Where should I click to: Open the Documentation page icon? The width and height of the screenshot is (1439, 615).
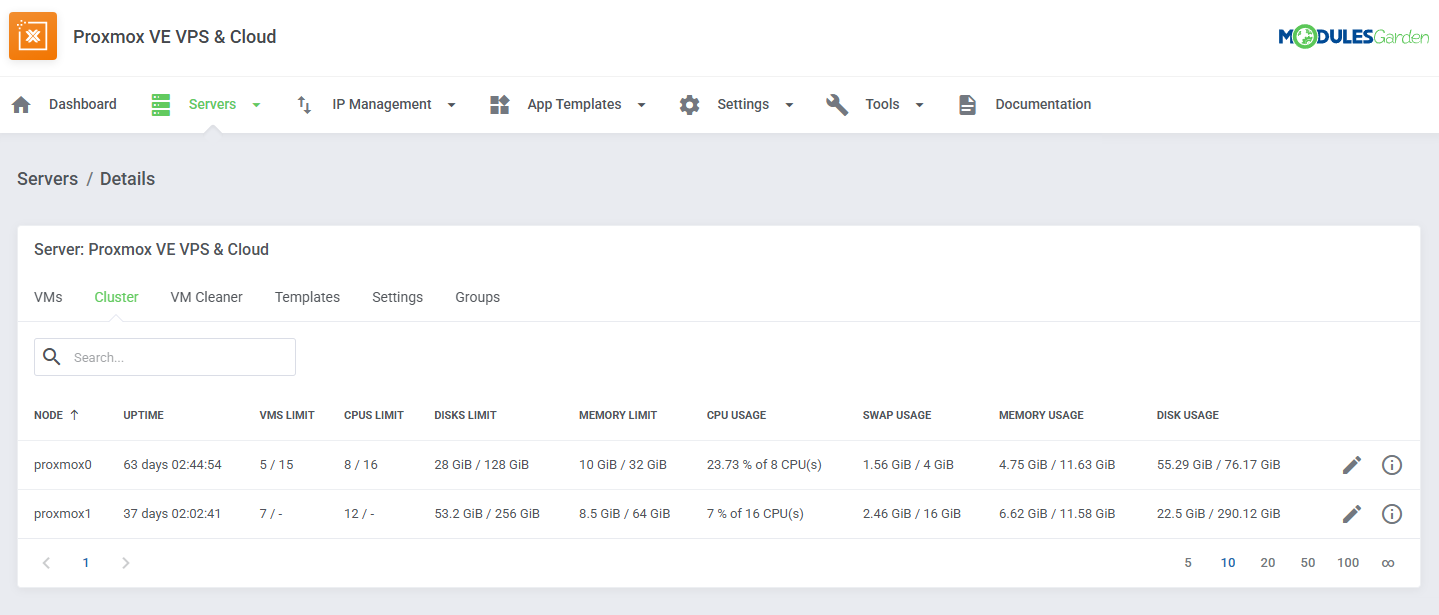click(x=966, y=103)
